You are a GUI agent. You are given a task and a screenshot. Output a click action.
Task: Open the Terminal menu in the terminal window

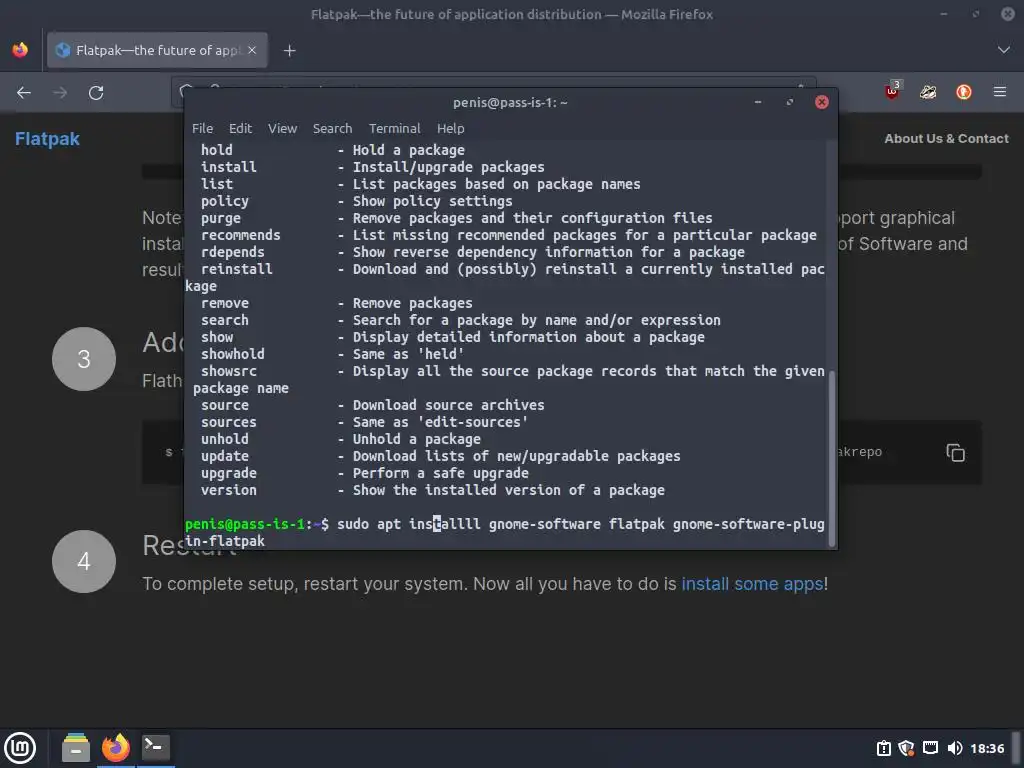(394, 129)
